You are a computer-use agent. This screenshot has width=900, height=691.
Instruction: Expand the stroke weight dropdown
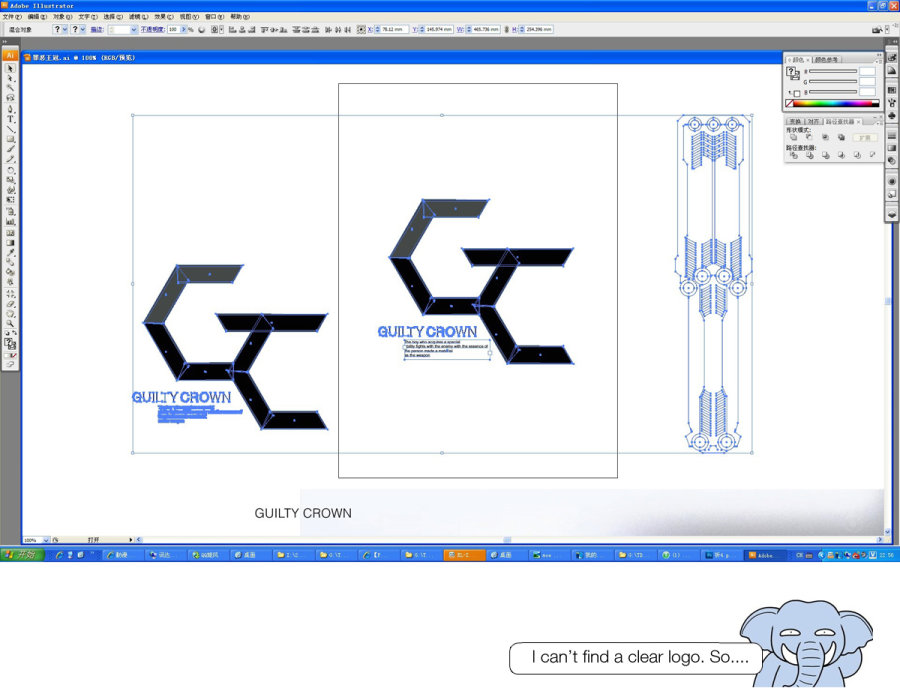134,29
